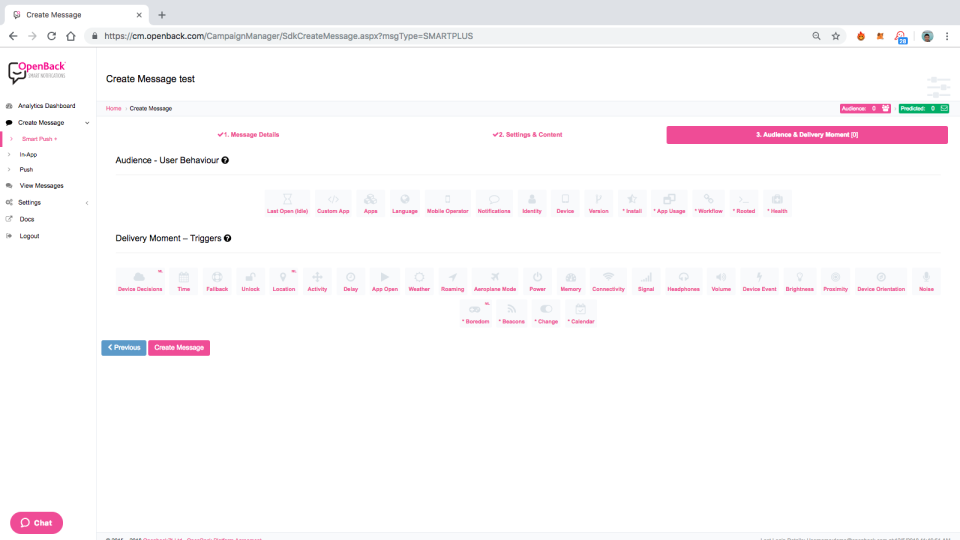Select the Workflow audience filter
This screenshot has height=540, width=960.
[x=708, y=203]
